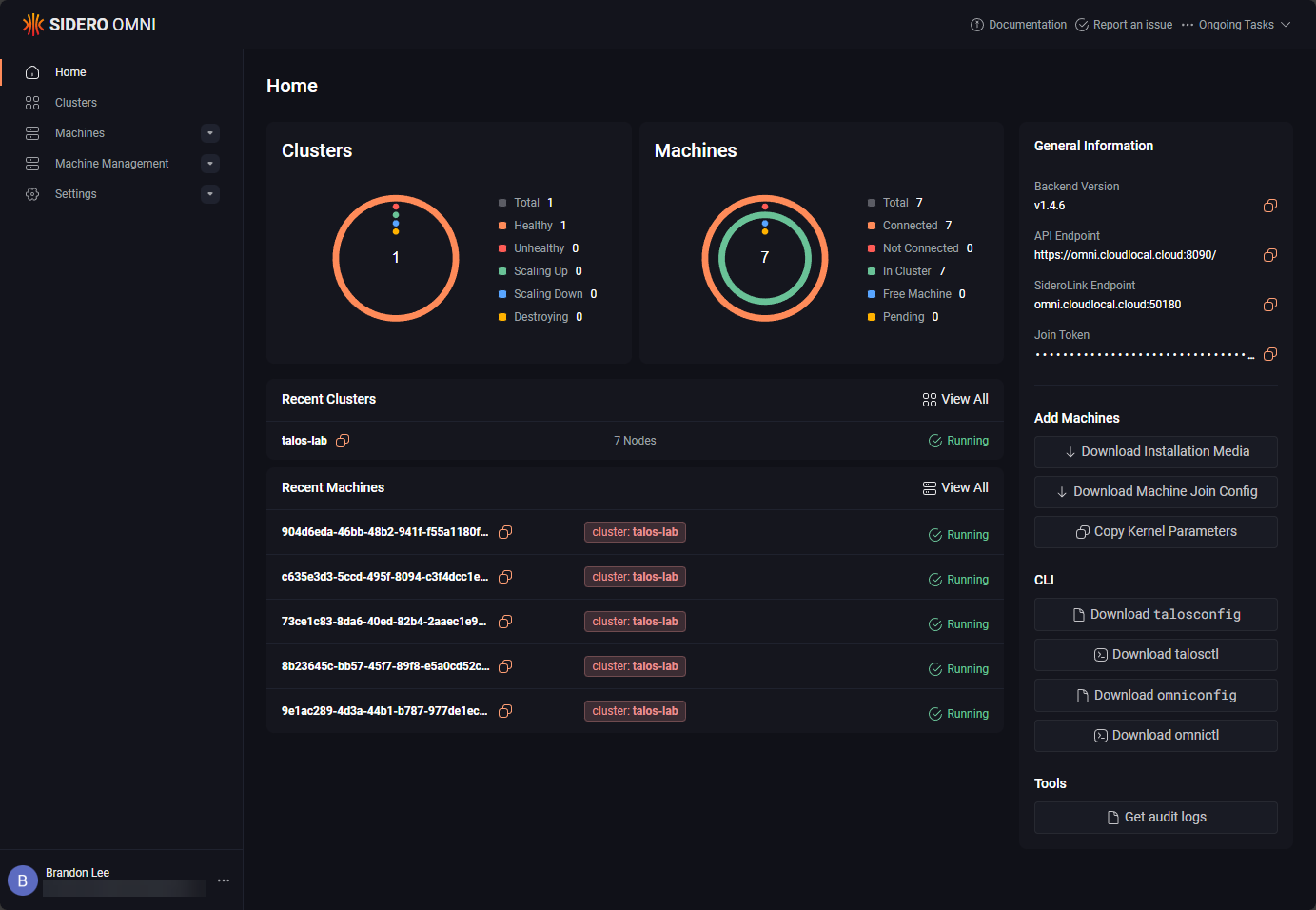The image size is (1316, 910).
Task: Copy the API Endpoint URL
Action: (1269, 255)
